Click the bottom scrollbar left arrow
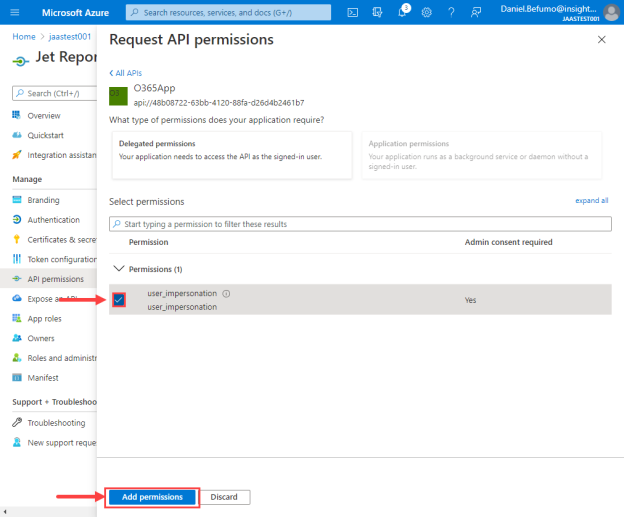Viewport: 624px width, 517px height. 5,512
